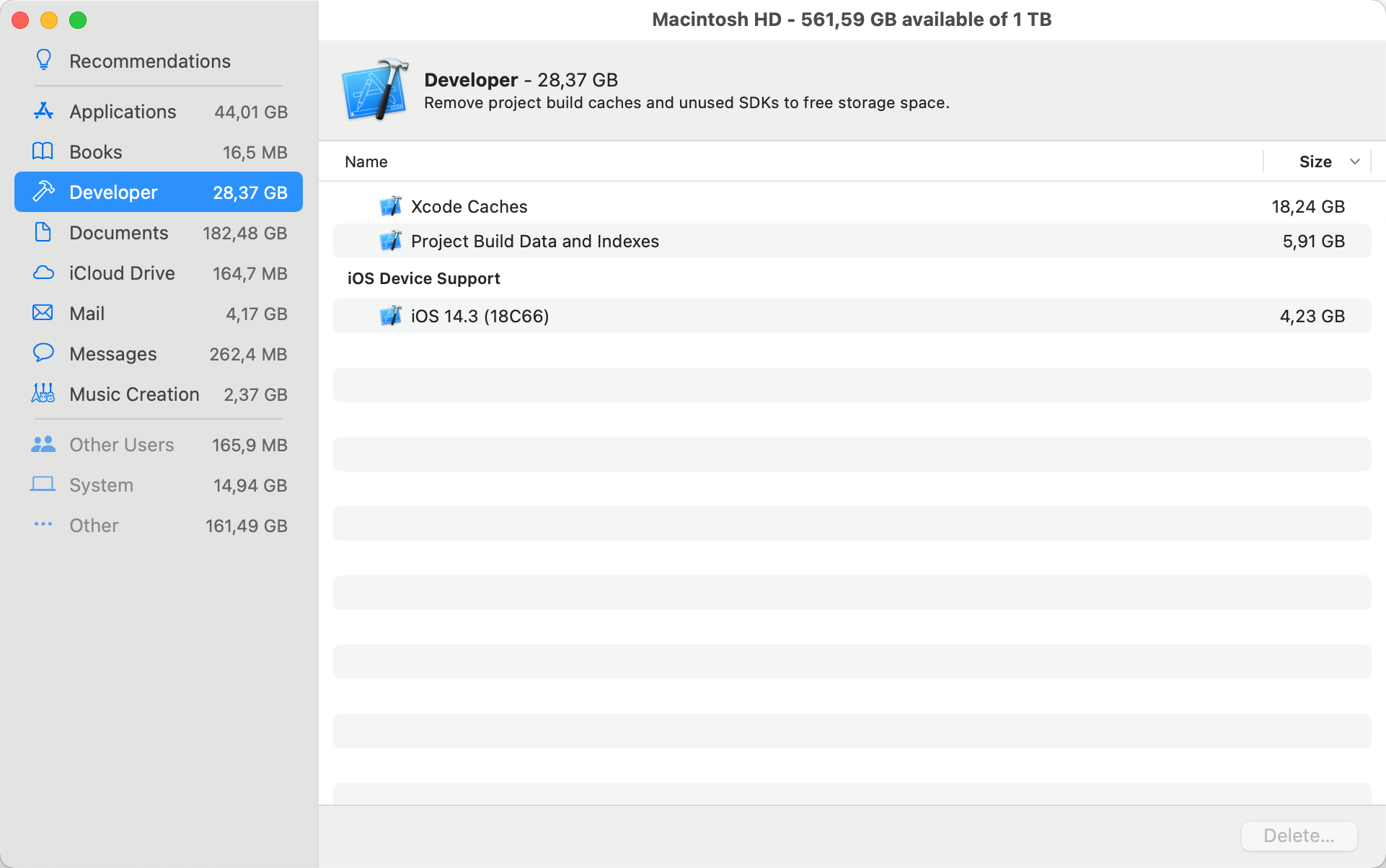Select Project Build Data and Indexes row
The height and width of the screenshot is (868, 1386).
852,241
